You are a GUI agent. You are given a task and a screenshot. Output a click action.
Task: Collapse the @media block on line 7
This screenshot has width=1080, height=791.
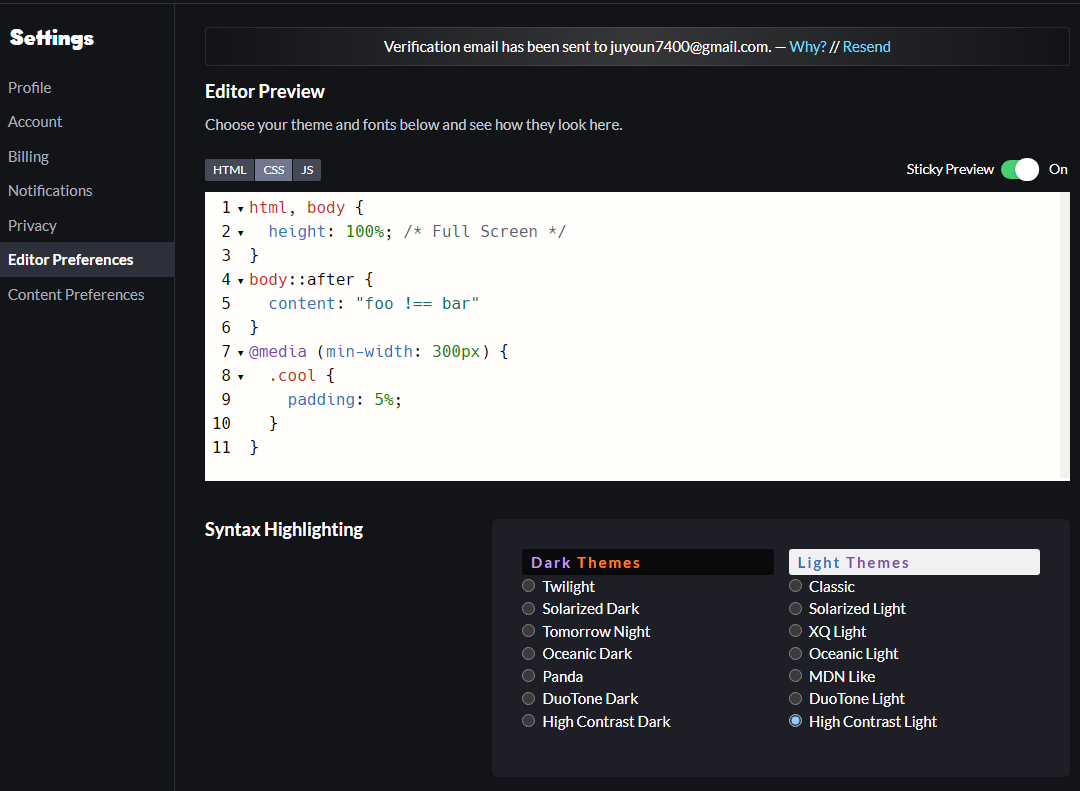click(x=240, y=353)
